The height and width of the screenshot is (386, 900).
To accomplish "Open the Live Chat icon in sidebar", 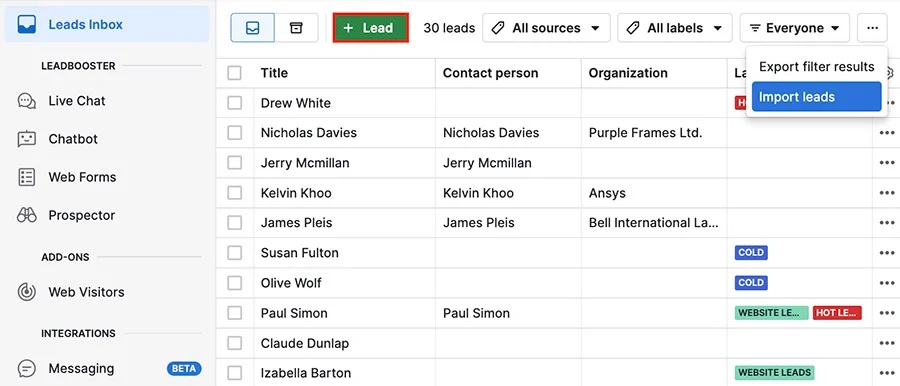I will point(26,101).
